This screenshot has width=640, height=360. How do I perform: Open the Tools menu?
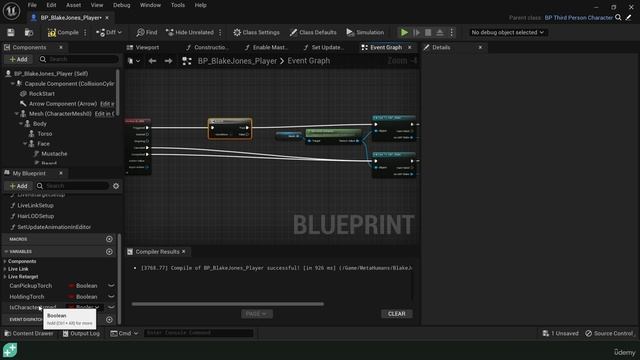pyautogui.click(x=178, y=5)
